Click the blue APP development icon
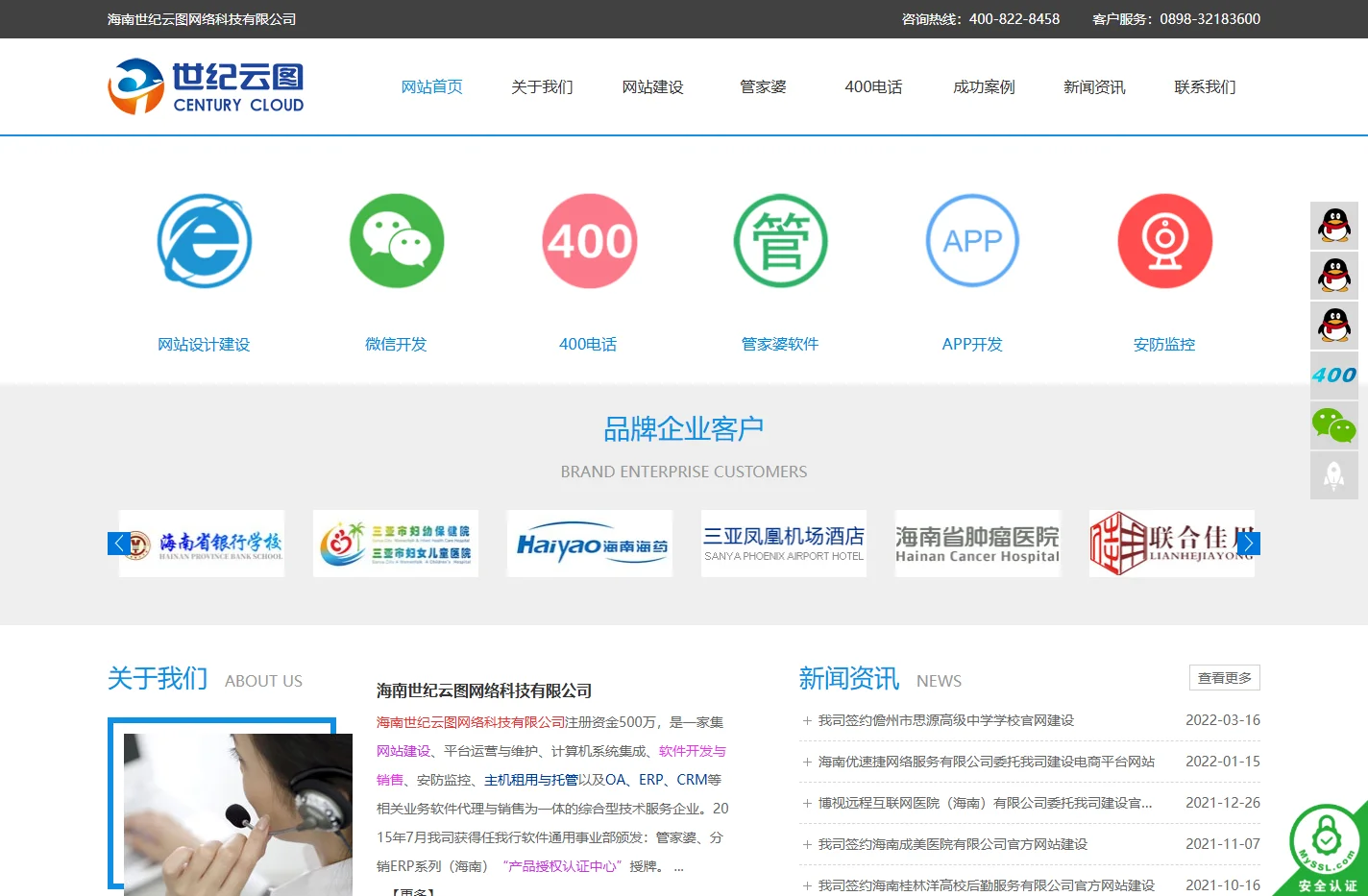Image resolution: width=1368 pixels, height=896 pixels. point(972,241)
